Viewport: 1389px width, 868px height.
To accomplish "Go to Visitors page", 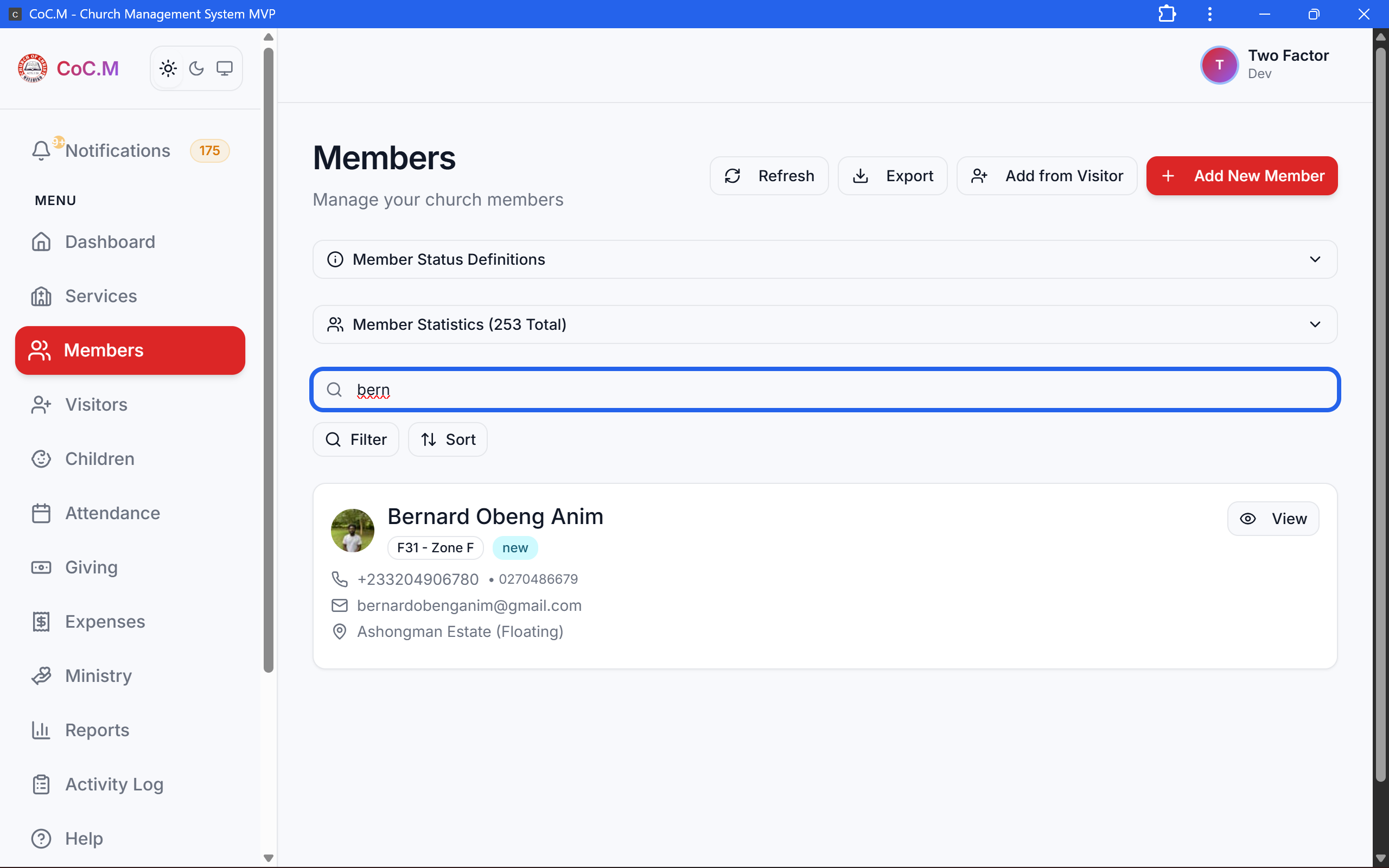I will coord(130,404).
